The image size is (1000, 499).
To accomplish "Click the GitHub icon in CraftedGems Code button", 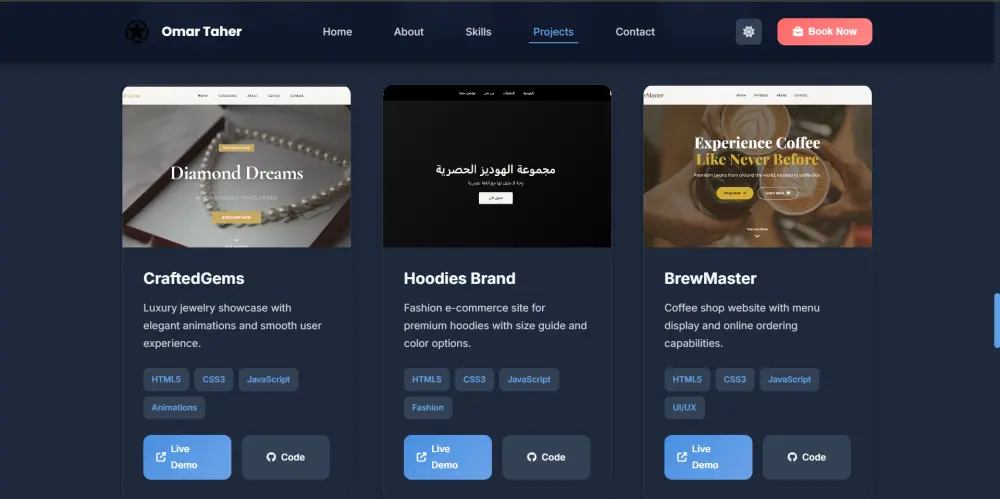I will (271, 457).
